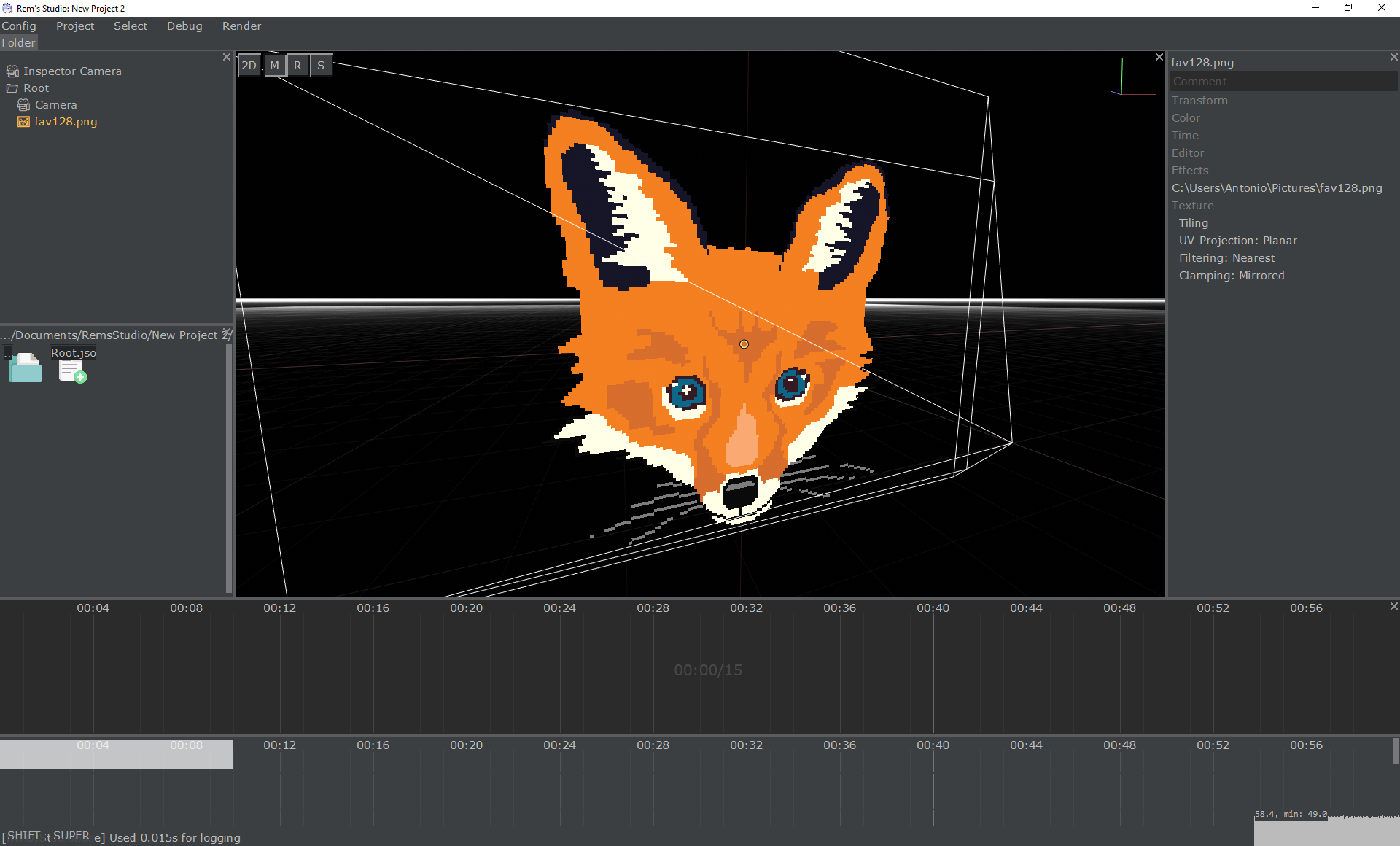Toggle the S scale mode button
Image resolution: width=1400 pixels, height=846 pixels.
(321, 66)
